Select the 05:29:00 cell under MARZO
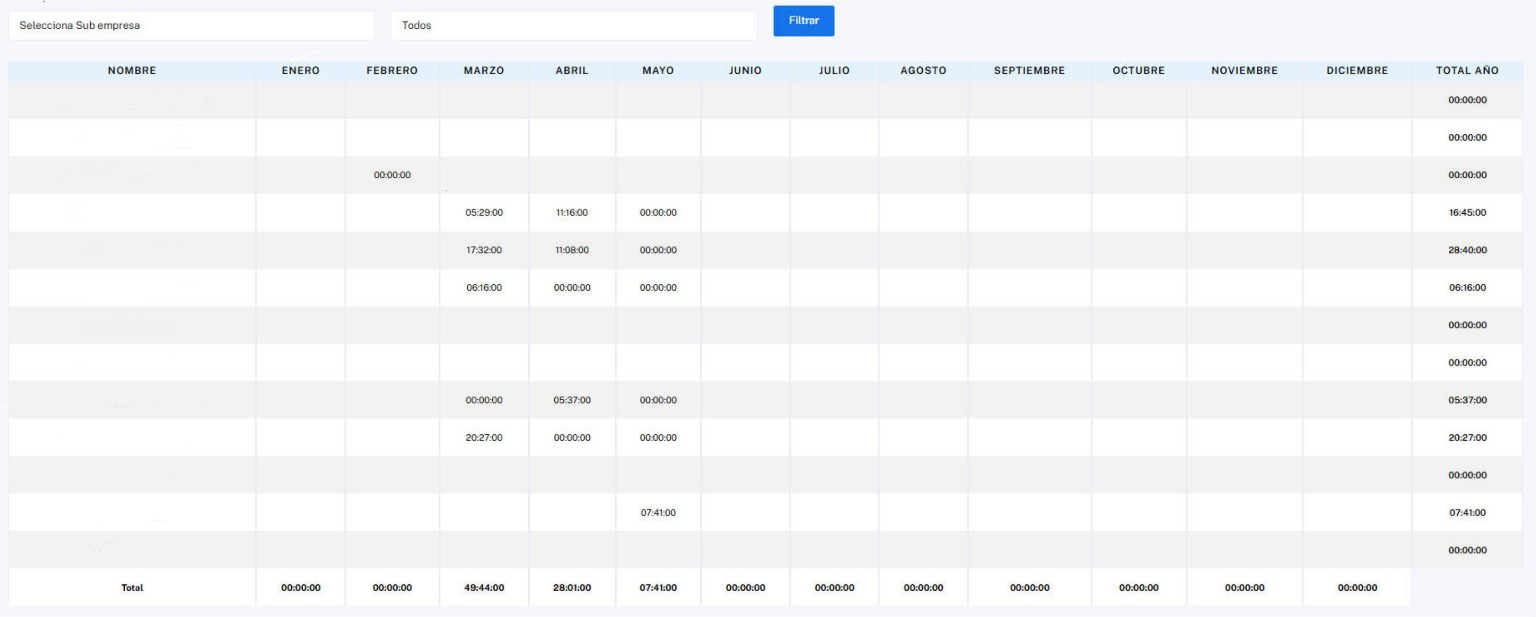 click(484, 213)
